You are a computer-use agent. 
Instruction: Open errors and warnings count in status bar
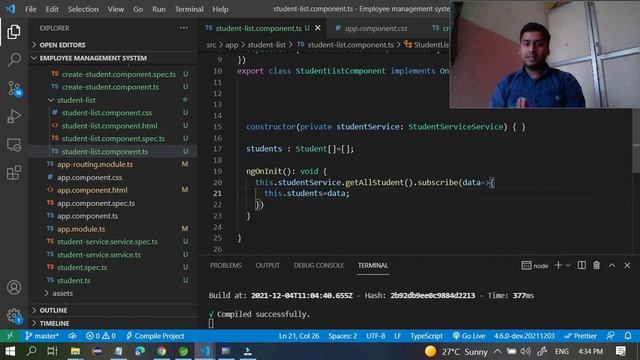pyautogui.click(x=100, y=336)
